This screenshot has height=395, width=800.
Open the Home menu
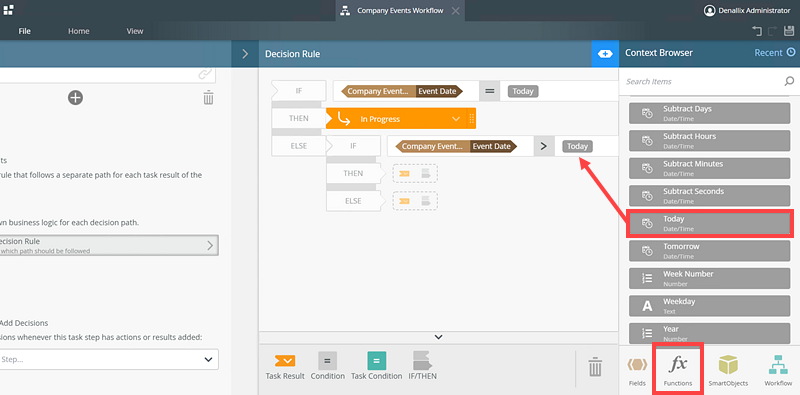[79, 31]
